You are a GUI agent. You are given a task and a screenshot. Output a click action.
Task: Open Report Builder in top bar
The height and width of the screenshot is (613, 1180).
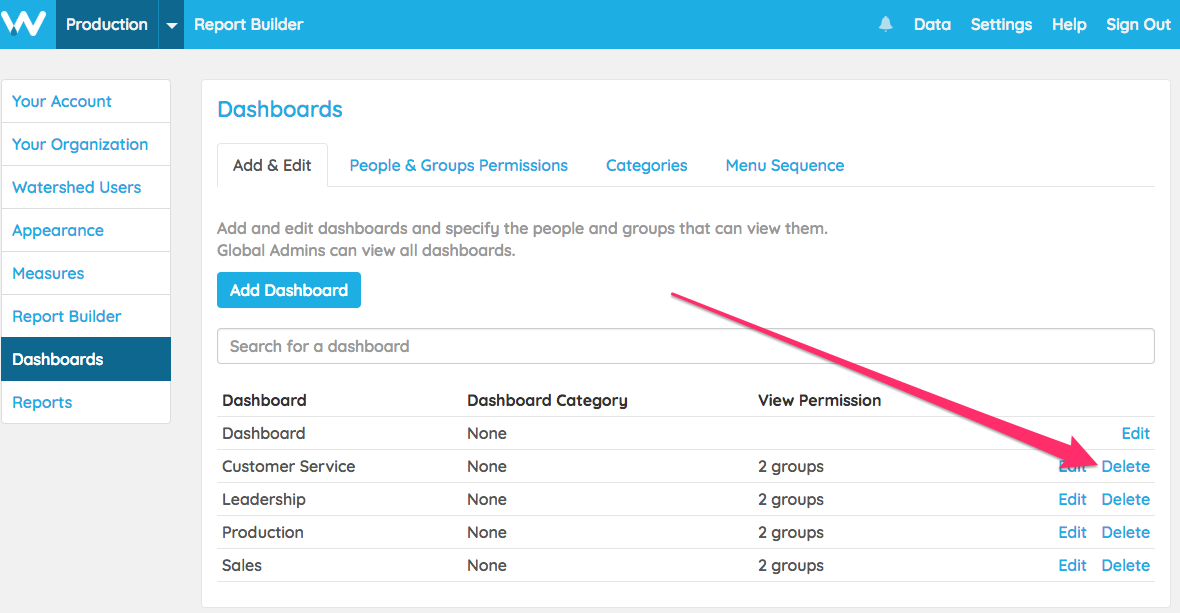248,25
